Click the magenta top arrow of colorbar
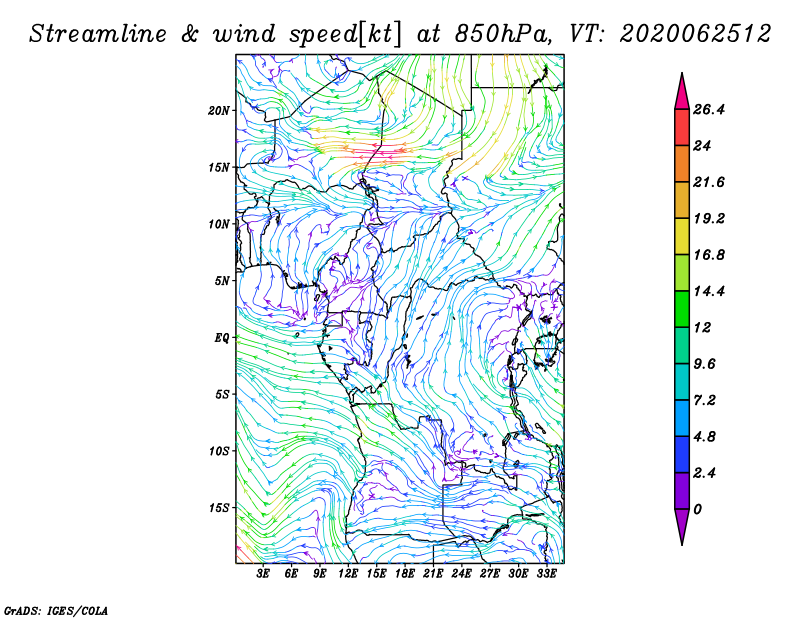This screenshot has width=800, height=618. [x=682, y=92]
